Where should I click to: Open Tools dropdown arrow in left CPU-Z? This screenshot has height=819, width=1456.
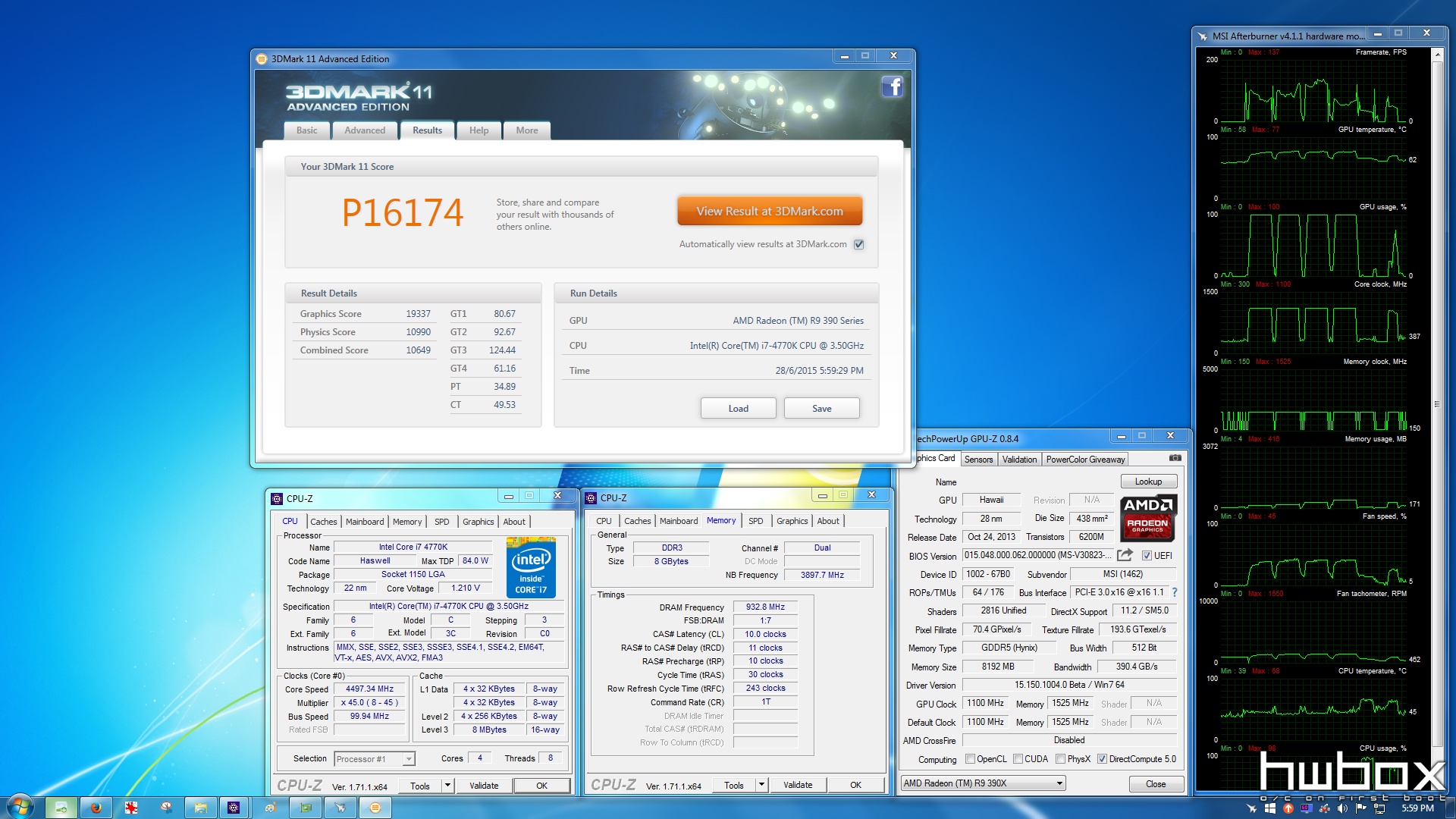(447, 786)
